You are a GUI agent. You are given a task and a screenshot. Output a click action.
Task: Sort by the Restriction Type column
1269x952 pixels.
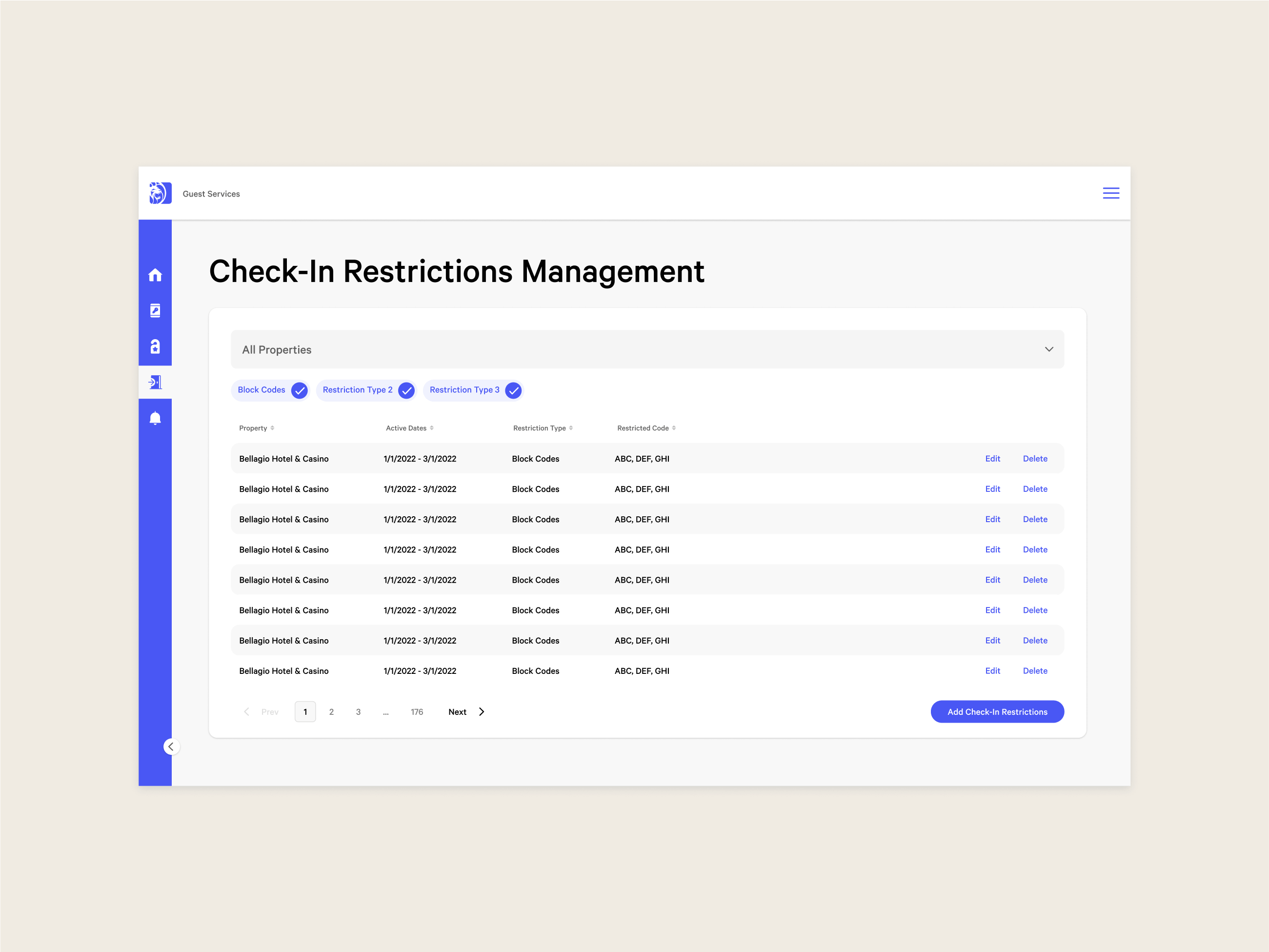coord(571,428)
